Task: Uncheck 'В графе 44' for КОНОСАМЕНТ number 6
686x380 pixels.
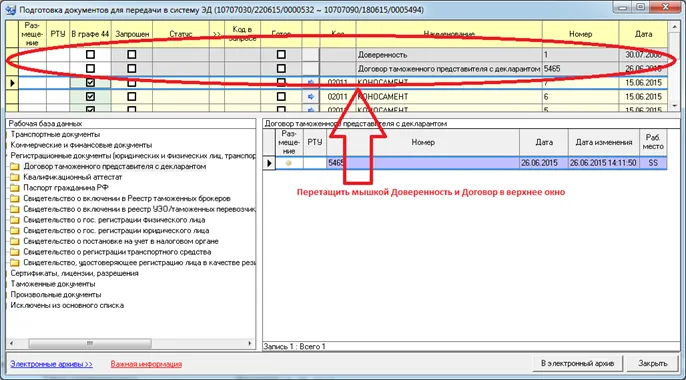Action: (x=90, y=97)
